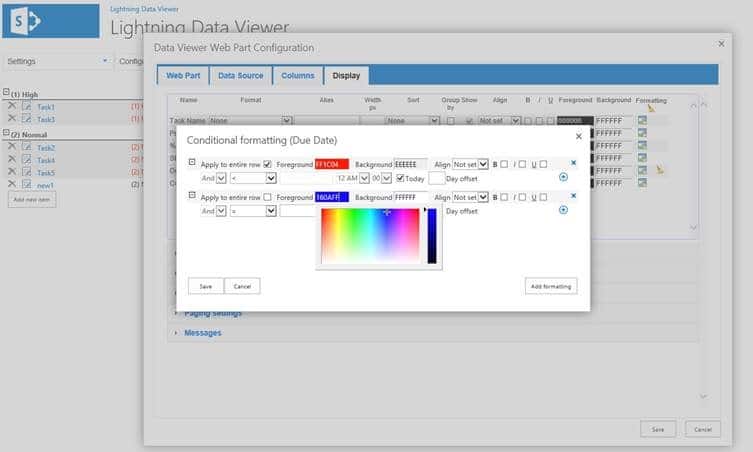Uncheck the Today checkbox
The height and width of the screenshot is (452, 753).
[400, 178]
